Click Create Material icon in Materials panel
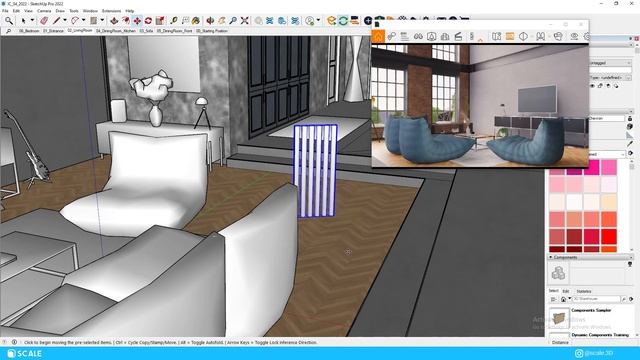Viewport: 640px width, 360px height. 630,127
